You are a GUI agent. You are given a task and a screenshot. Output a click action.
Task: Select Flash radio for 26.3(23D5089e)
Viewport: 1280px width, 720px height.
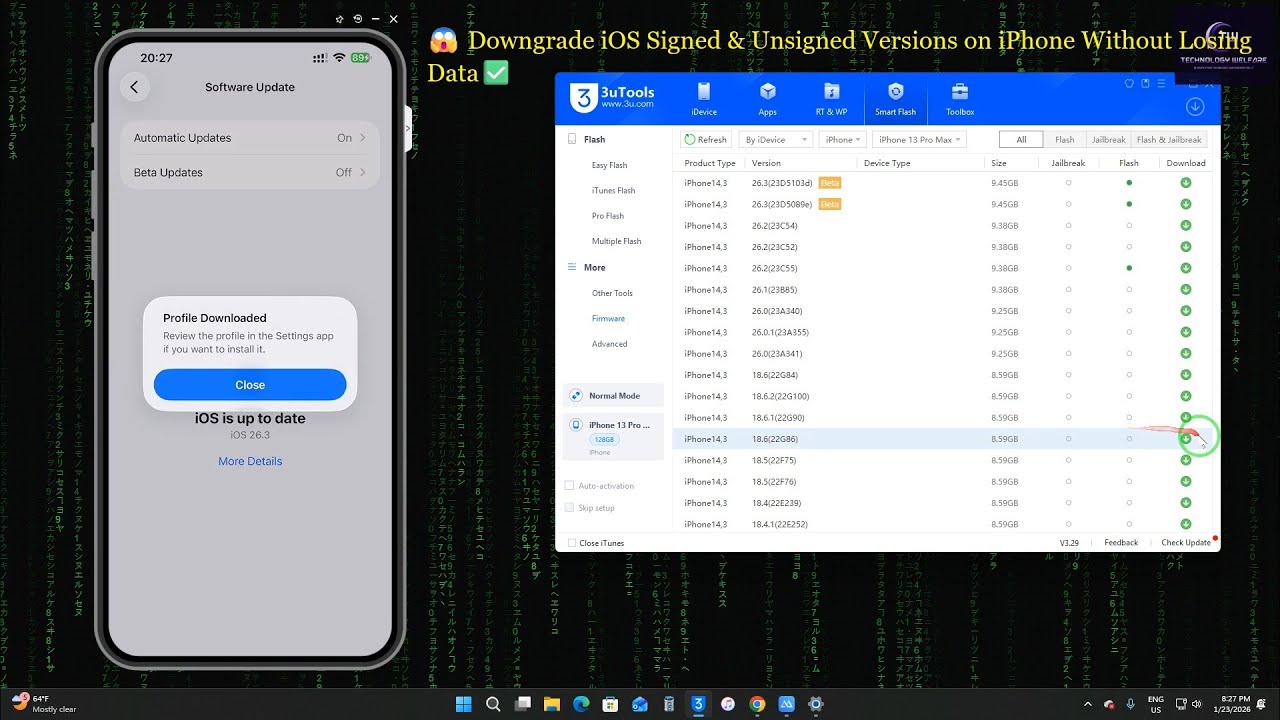1129,204
